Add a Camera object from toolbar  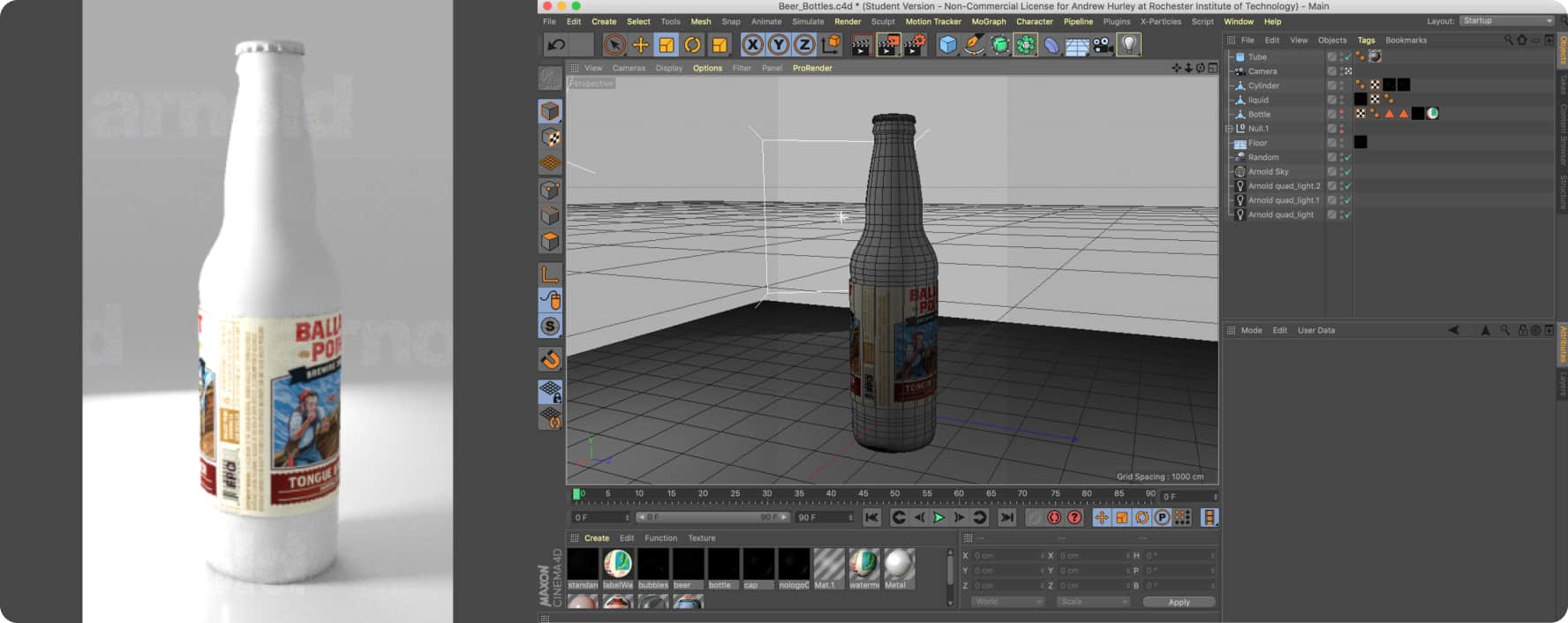pos(1104,45)
